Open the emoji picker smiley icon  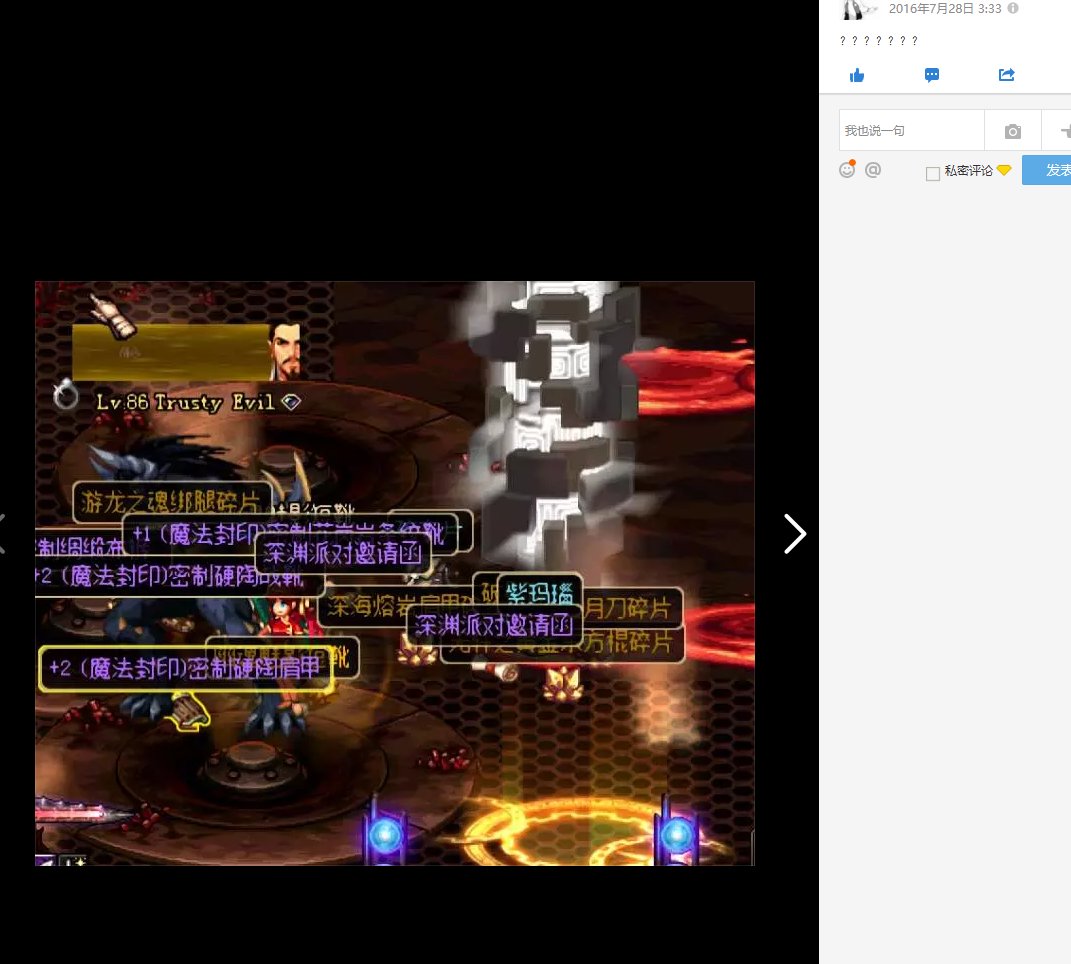click(x=847, y=169)
